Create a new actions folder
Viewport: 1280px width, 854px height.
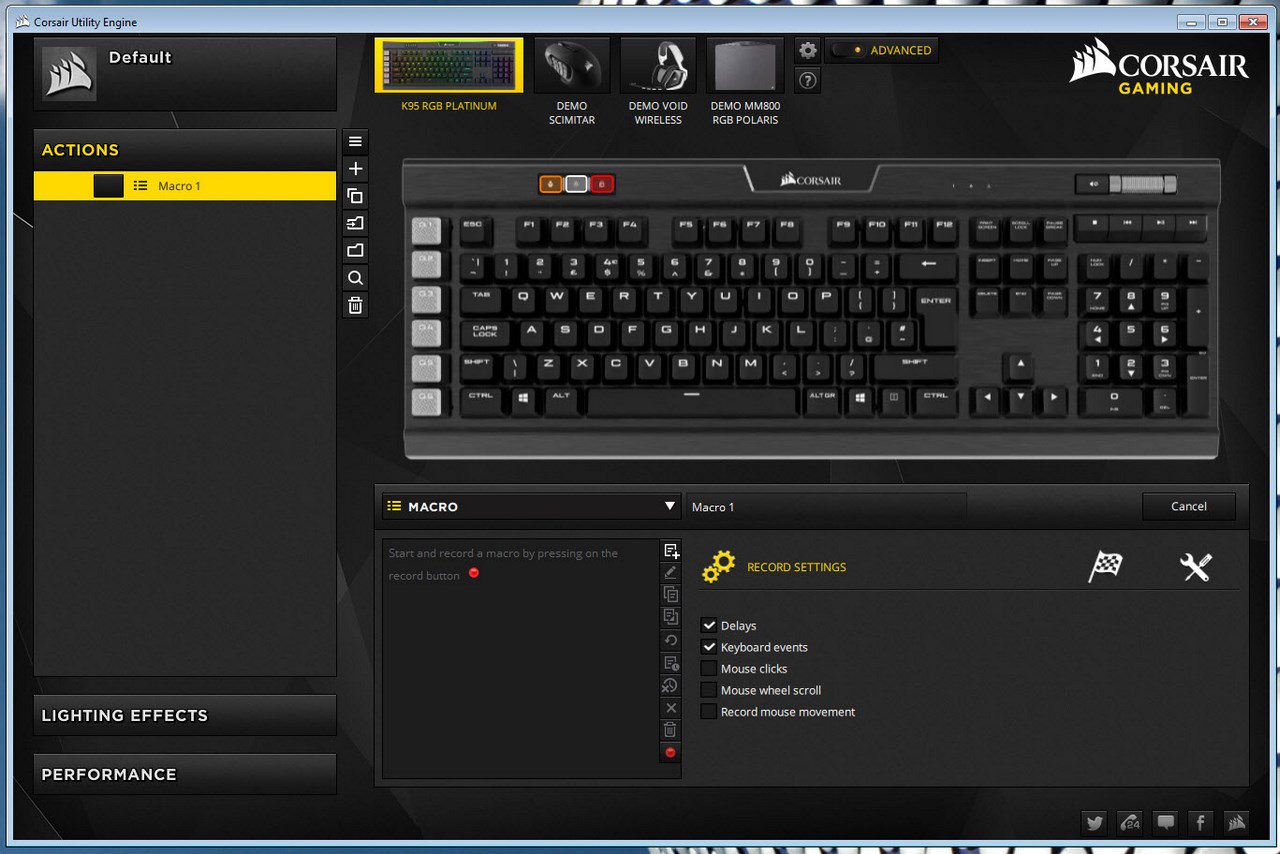click(355, 250)
